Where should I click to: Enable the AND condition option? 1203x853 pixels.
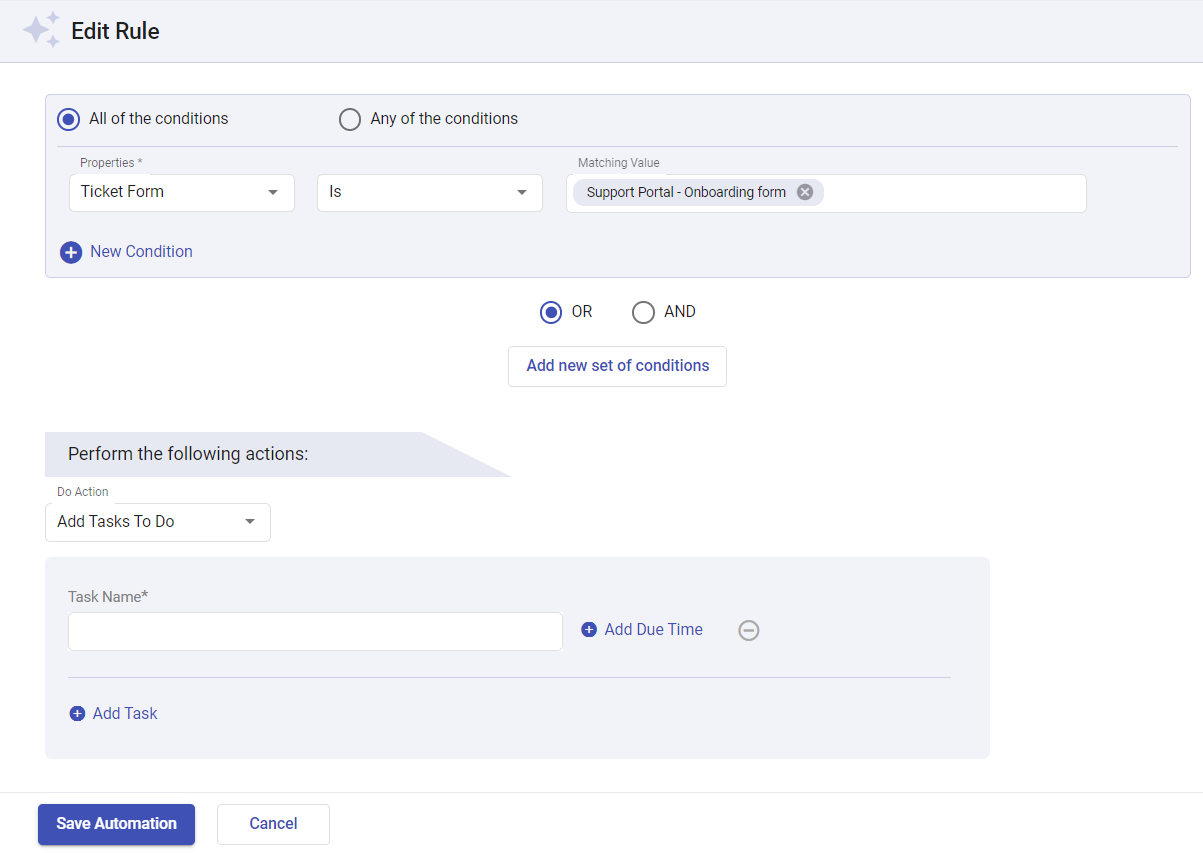coord(643,312)
